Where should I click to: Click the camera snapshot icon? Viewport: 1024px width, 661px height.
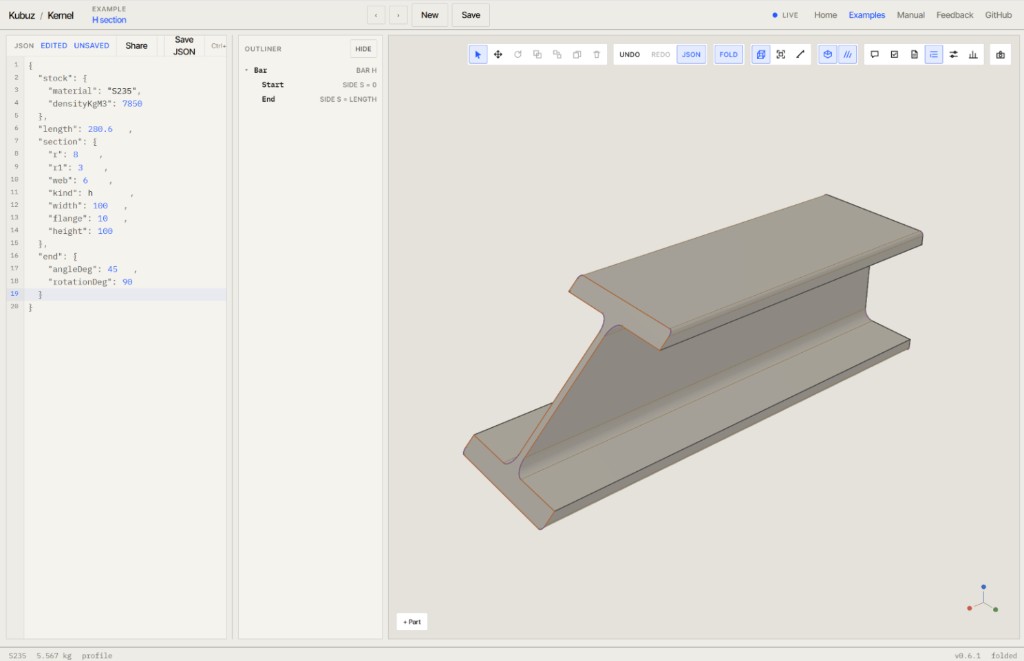[x=1000, y=55]
